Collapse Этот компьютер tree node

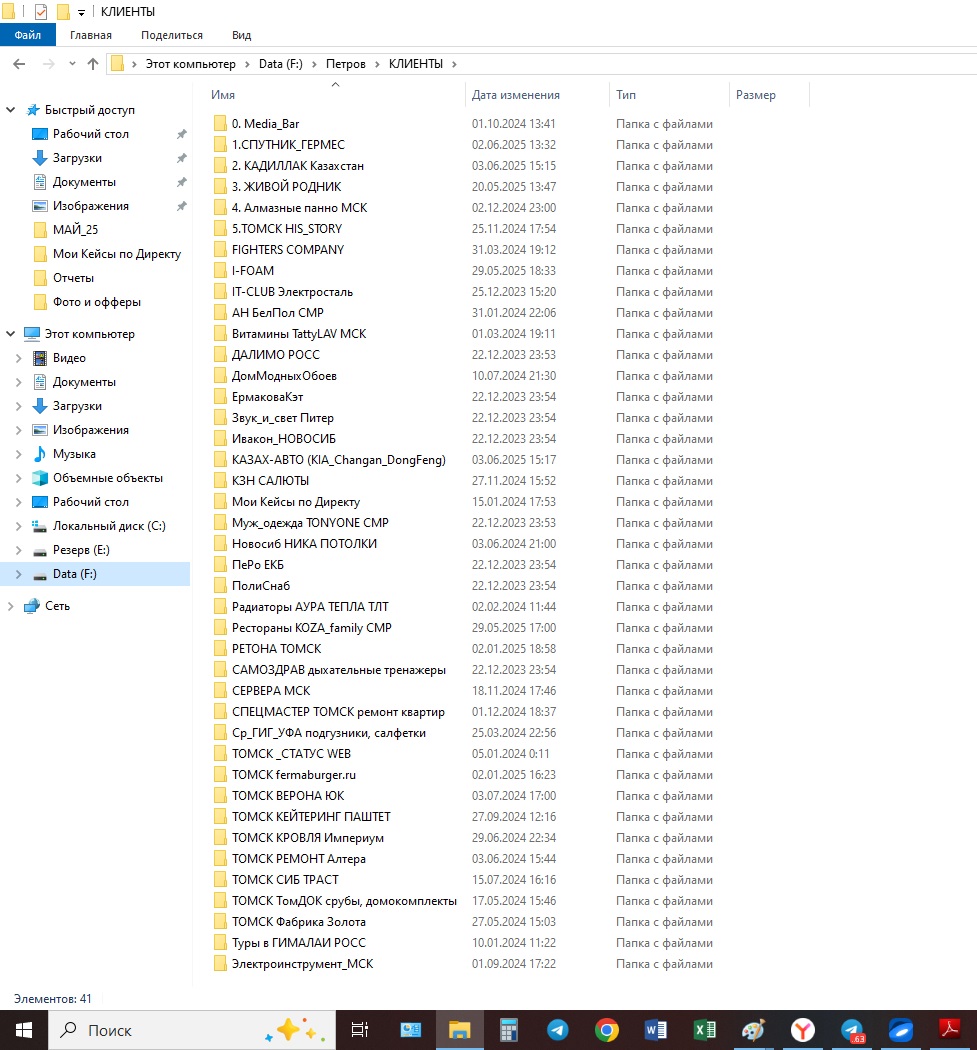click(x=11, y=333)
